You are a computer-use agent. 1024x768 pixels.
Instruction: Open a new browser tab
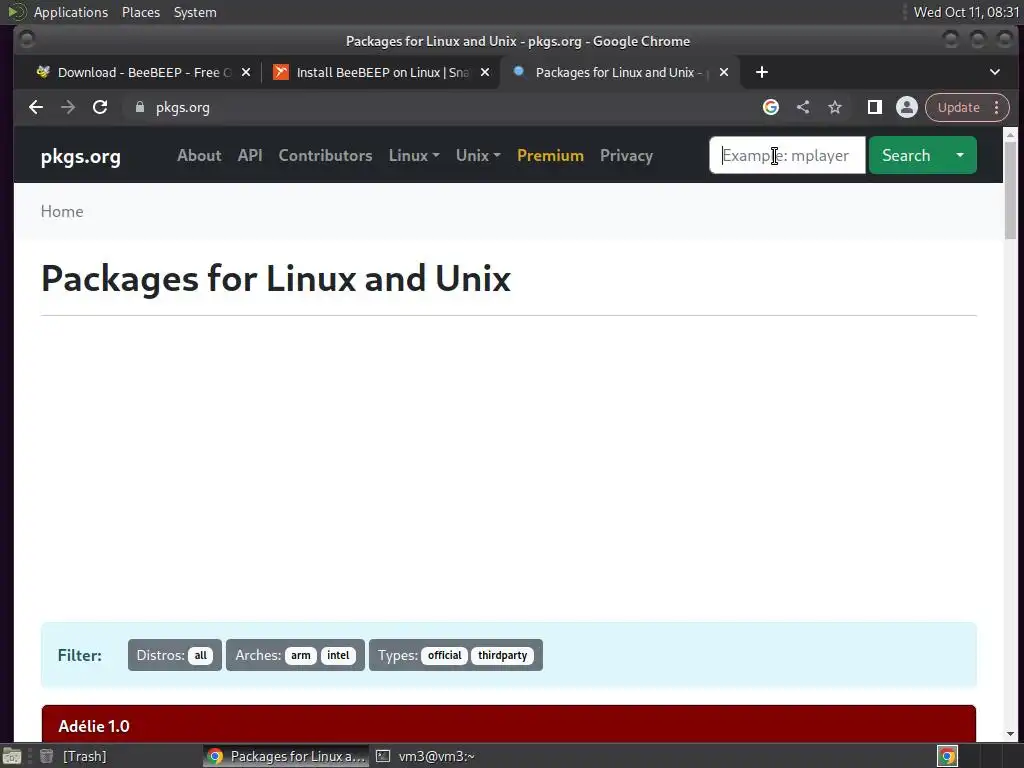[x=761, y=72]
